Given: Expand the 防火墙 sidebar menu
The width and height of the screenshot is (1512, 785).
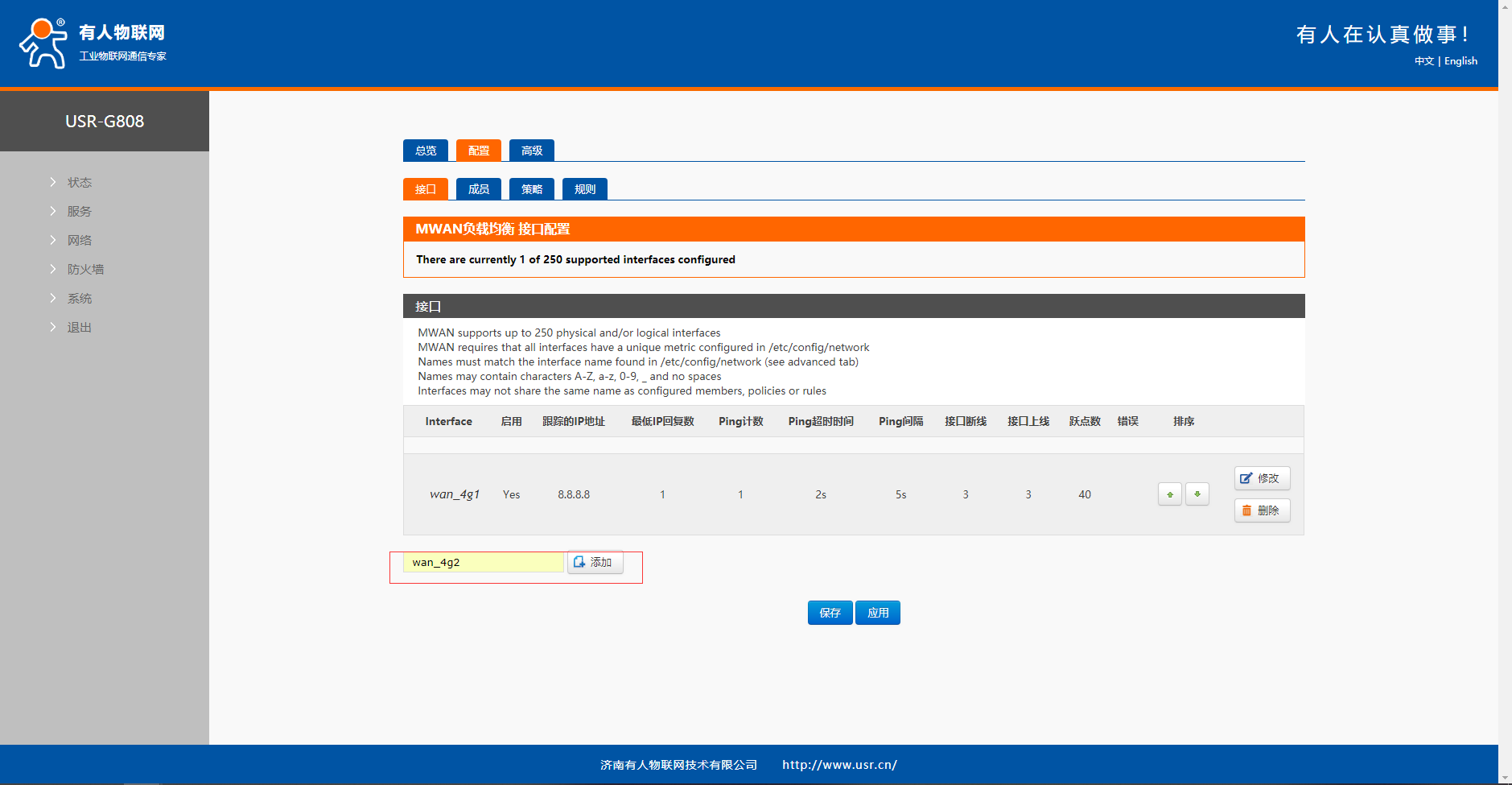Looking at the screenshot, I should 85,270.
